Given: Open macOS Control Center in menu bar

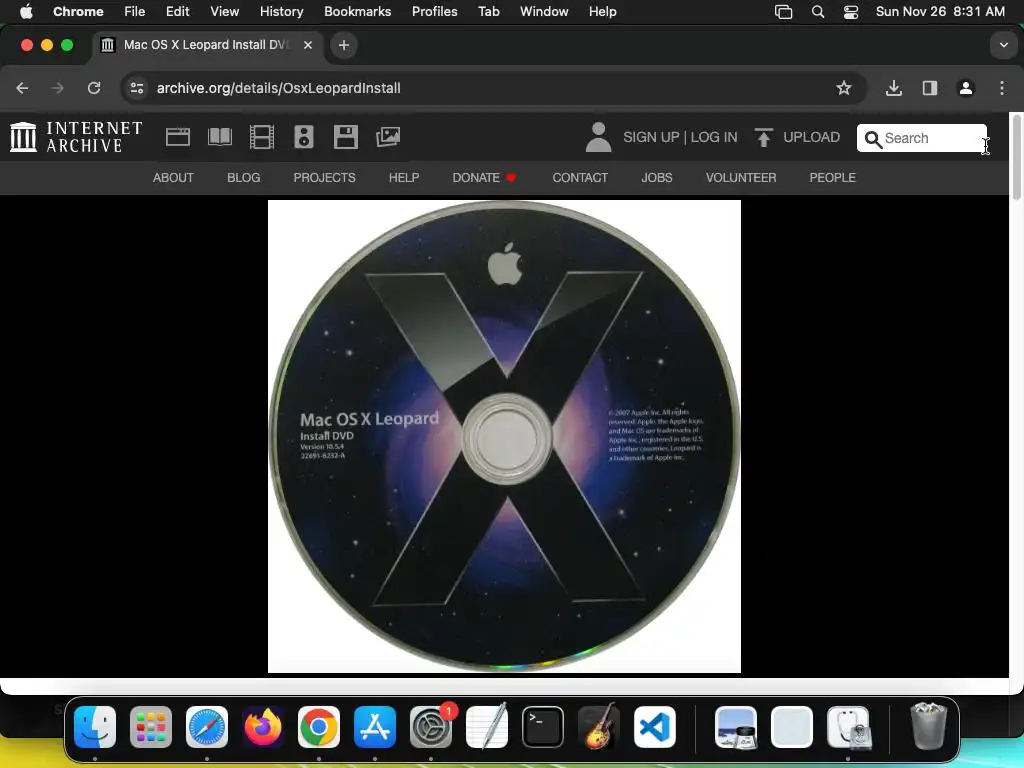Looking at the screenshot, I should (x=850, y=12).
